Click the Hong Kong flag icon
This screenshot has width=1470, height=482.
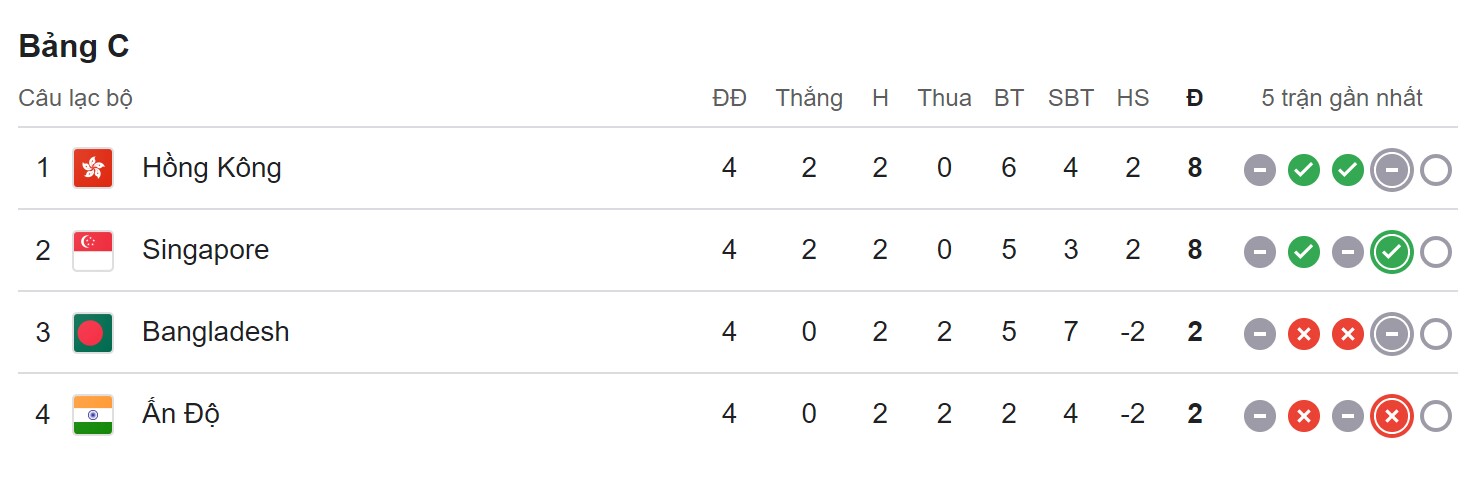[x=93, y=168]
